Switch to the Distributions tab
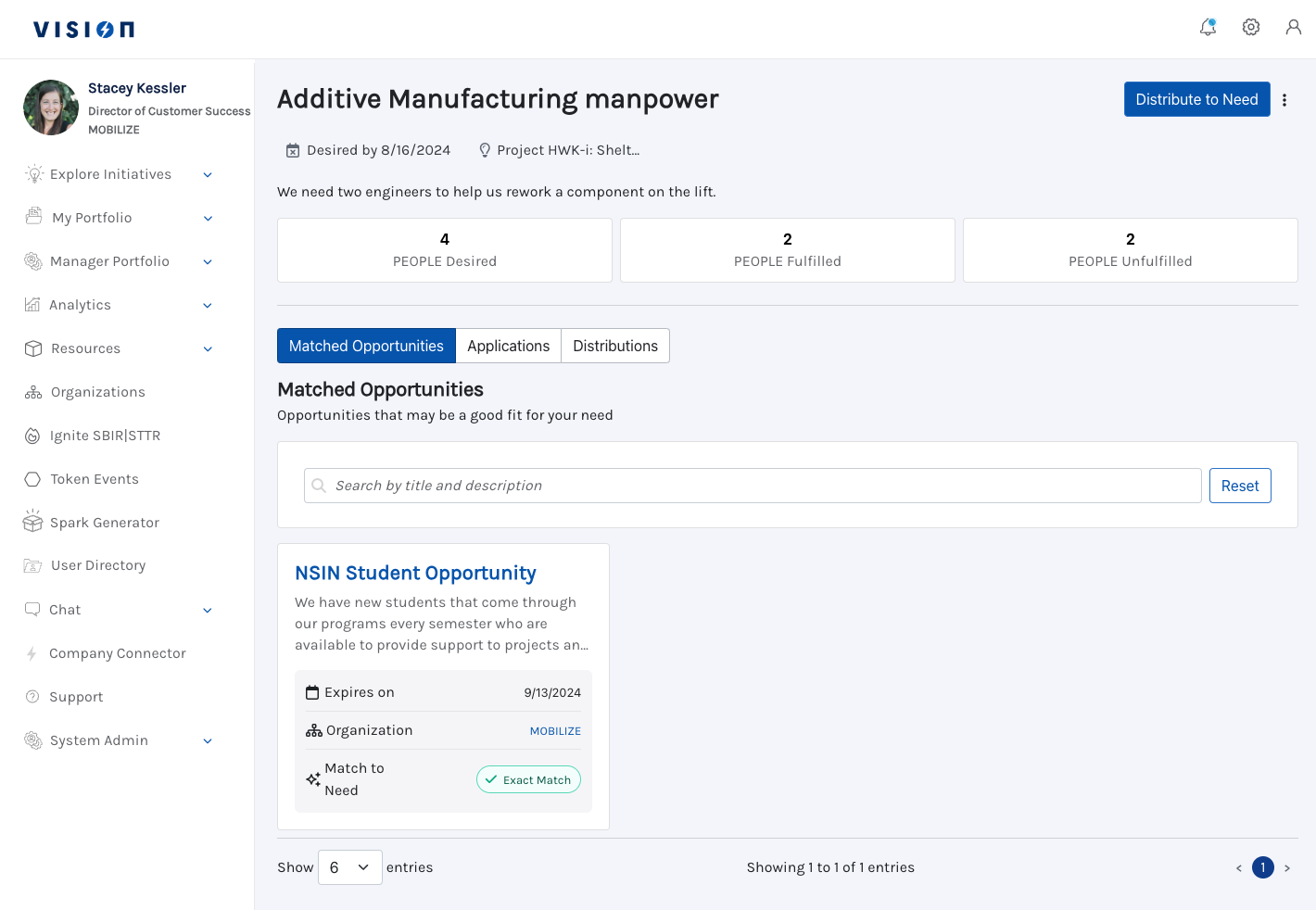 coord(614,346)
